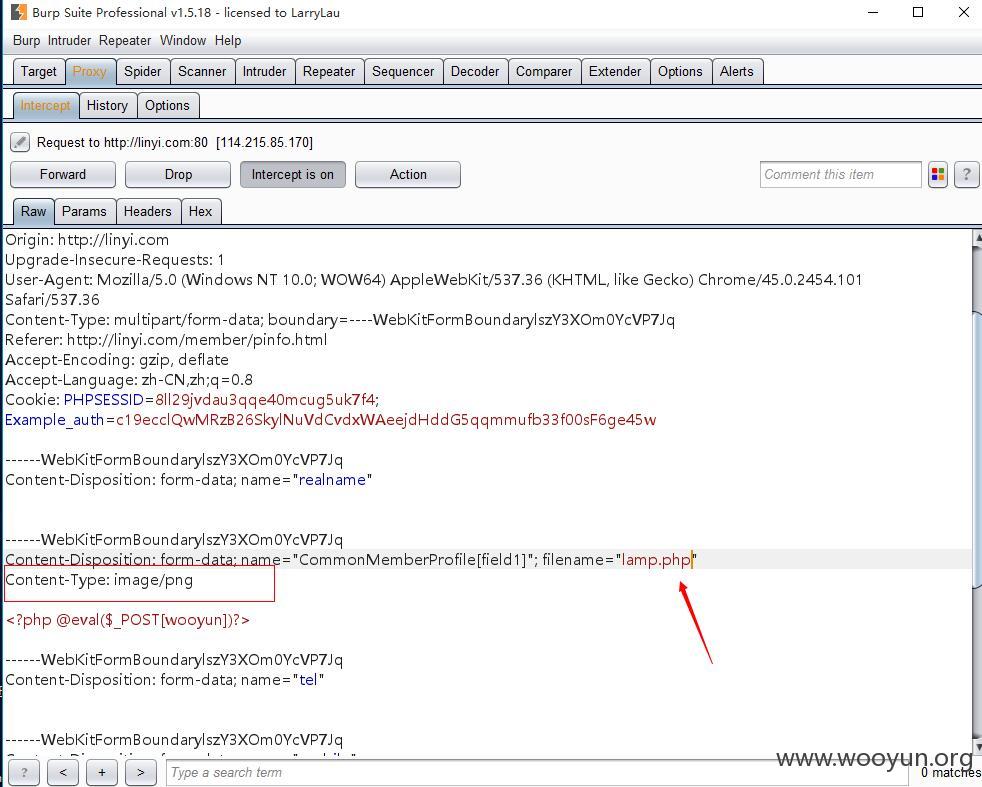Click the name="tel" form field line

[x=165, y=680]
